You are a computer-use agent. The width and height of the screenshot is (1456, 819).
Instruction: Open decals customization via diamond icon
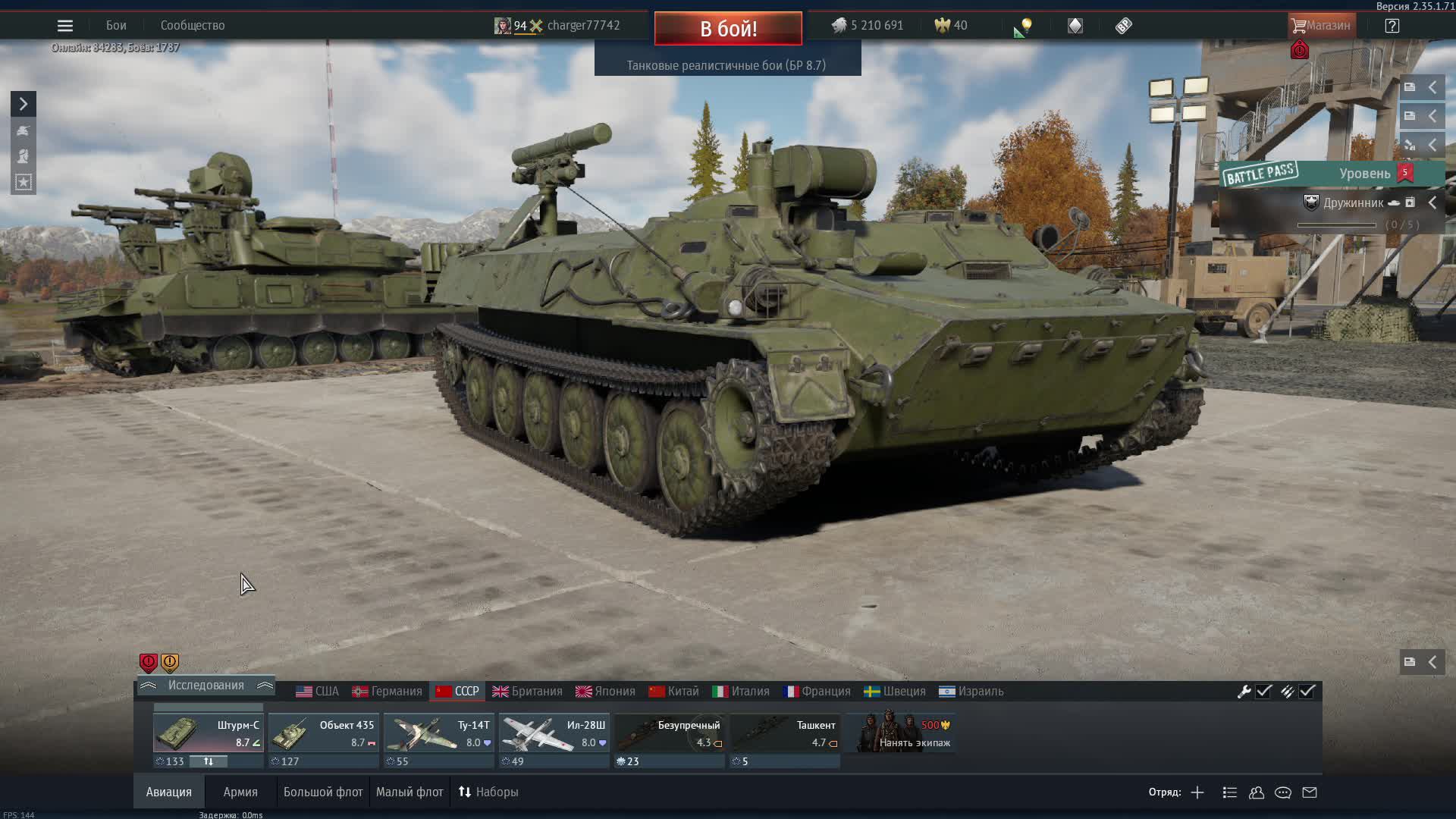(1075, 25)
